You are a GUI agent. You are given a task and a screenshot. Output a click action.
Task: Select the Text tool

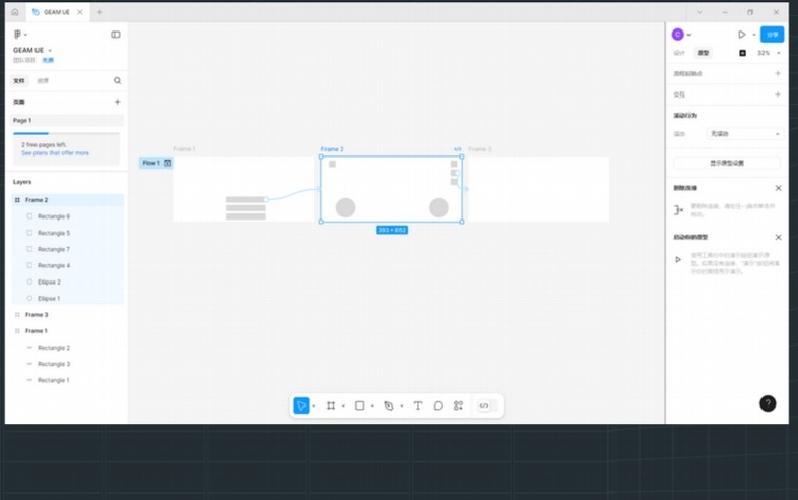(418, 405)
